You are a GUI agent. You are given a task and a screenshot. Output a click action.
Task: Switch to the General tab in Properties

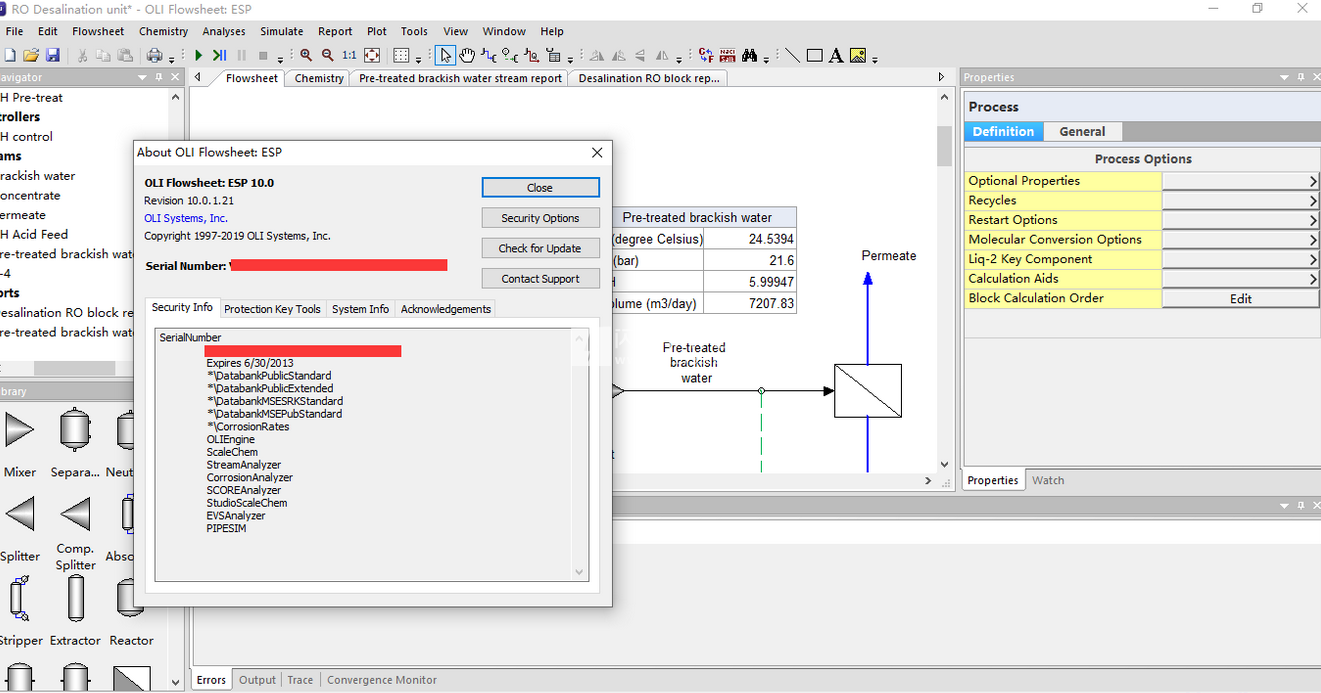(1083, 132)
